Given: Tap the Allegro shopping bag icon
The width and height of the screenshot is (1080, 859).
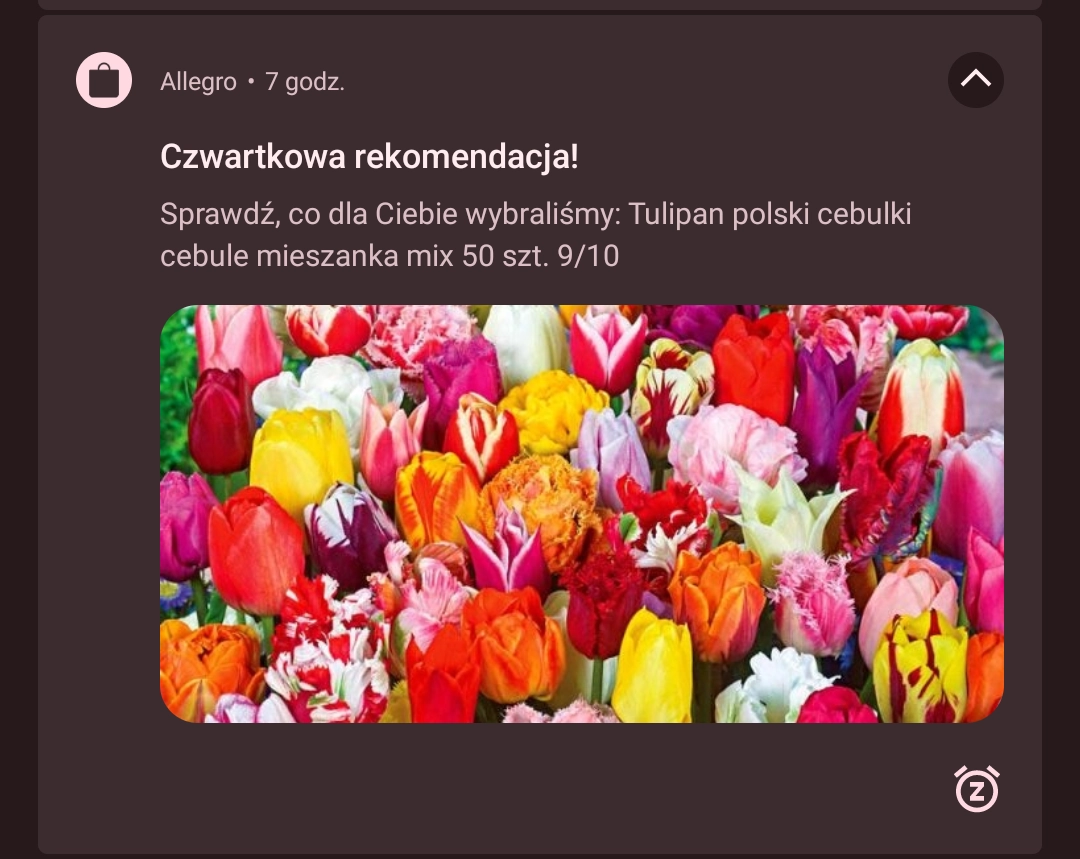Looking at the screenshot, I should tap(104, 80).
